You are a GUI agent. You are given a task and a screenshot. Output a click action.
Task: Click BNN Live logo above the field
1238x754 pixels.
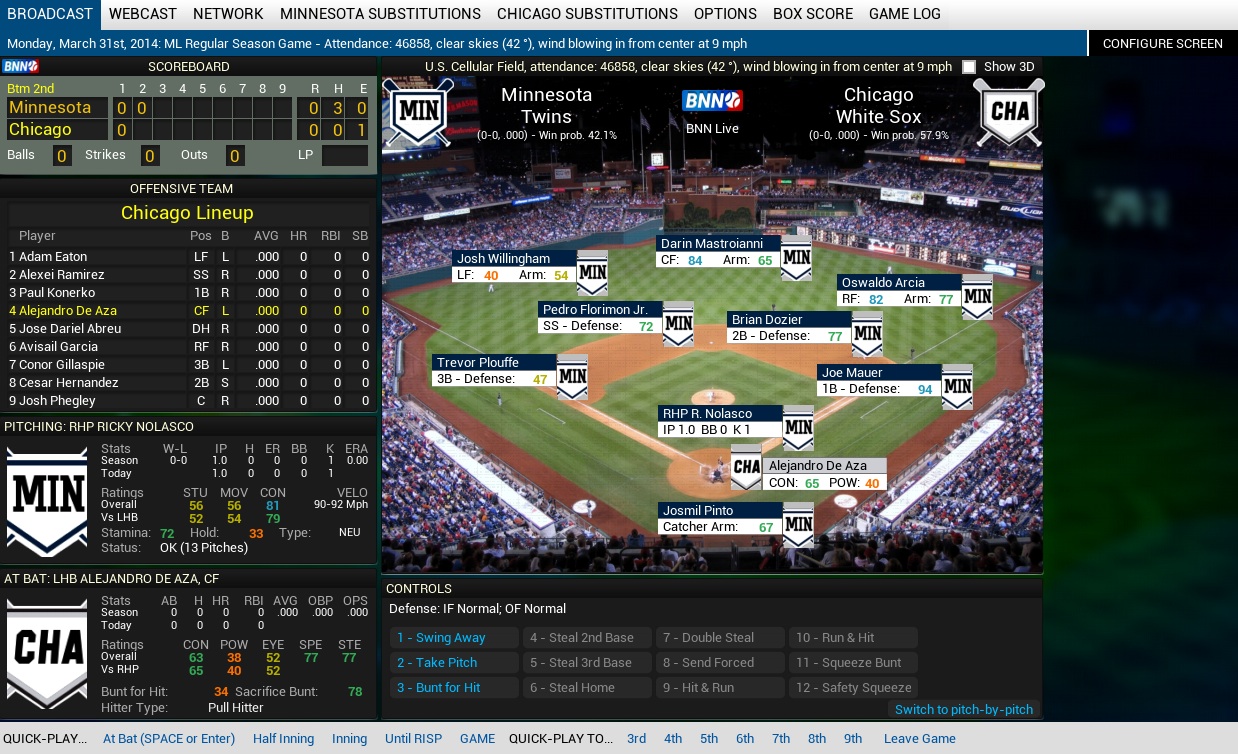[x=712, y=101]
